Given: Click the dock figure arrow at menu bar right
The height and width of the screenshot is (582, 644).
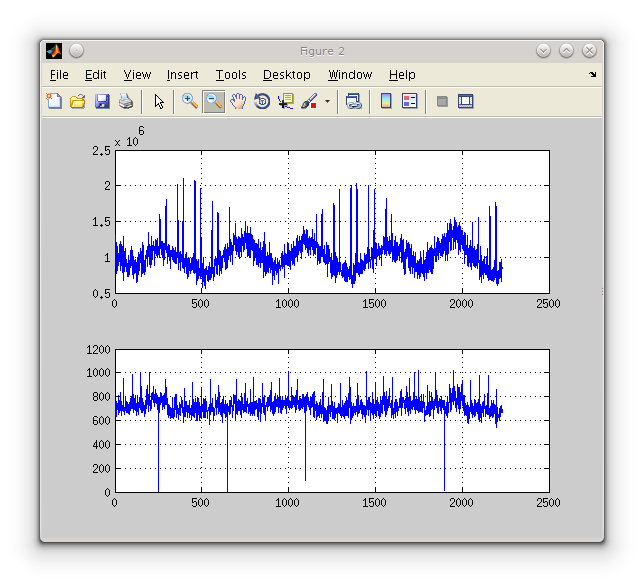Looking at the screenshot, I should 592,75.
